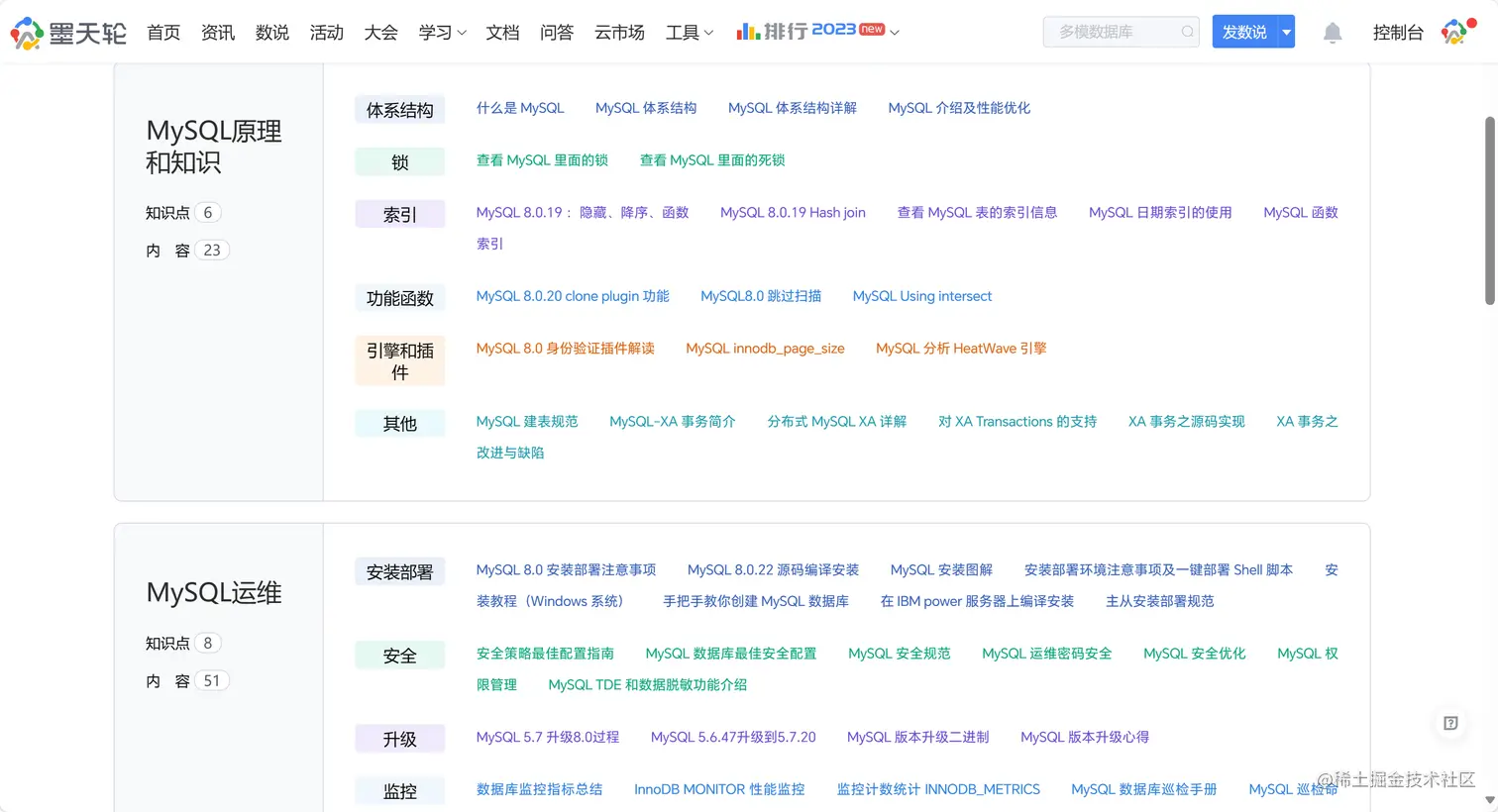Open the 墨天轮 logo home link
The width and height of the screenshot is (1498, 812).
tap(68, 33)
